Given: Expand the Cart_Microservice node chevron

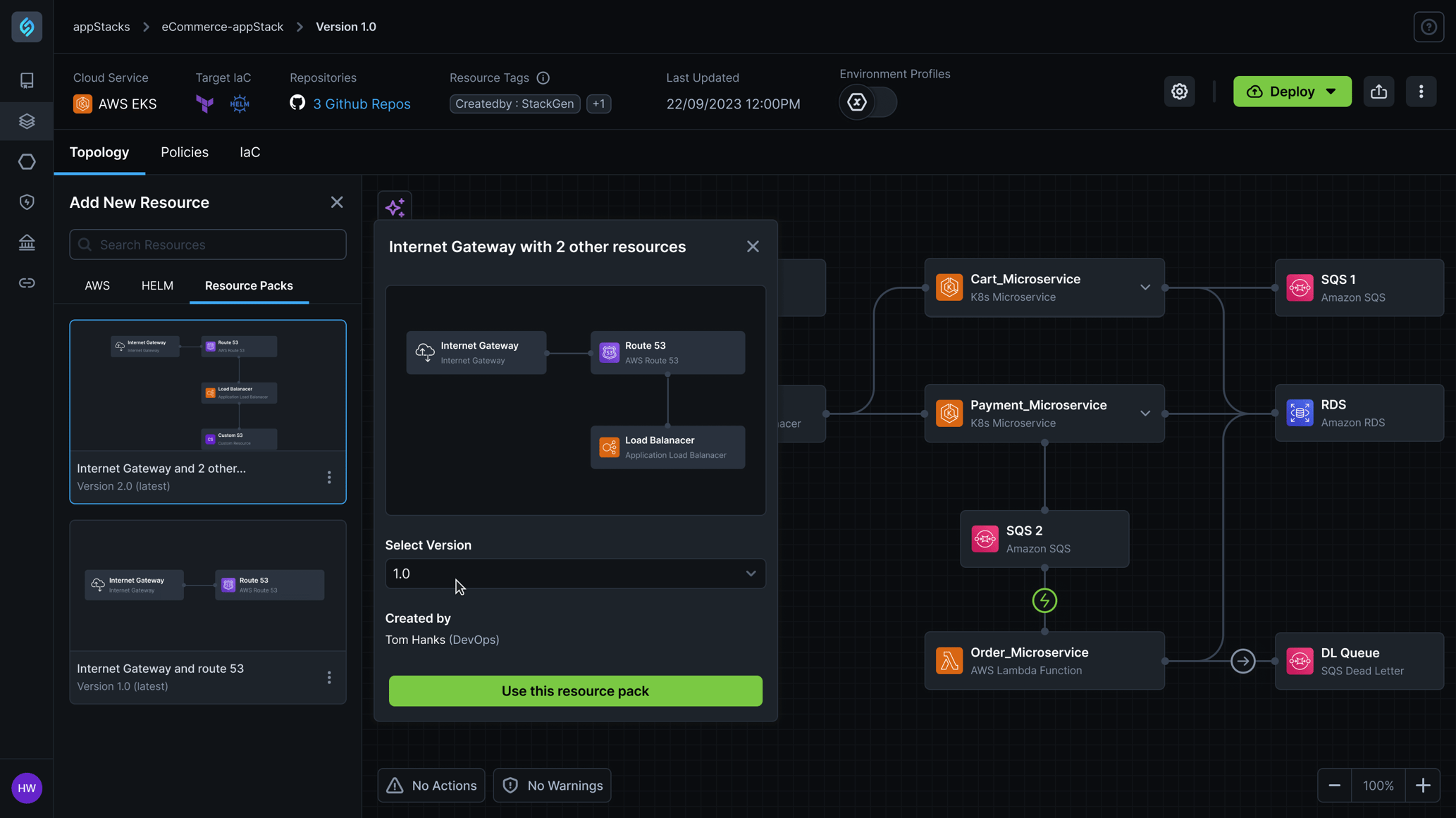Looking at the screenshot, I should coord(1144,288).
